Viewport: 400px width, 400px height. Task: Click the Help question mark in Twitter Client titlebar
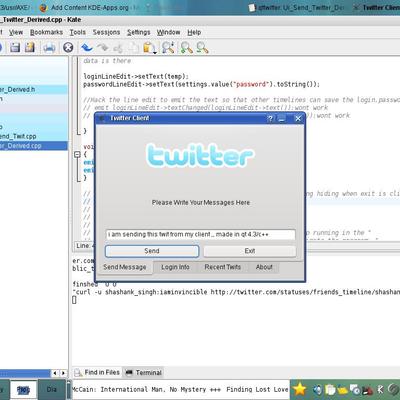tap(270, 118)
